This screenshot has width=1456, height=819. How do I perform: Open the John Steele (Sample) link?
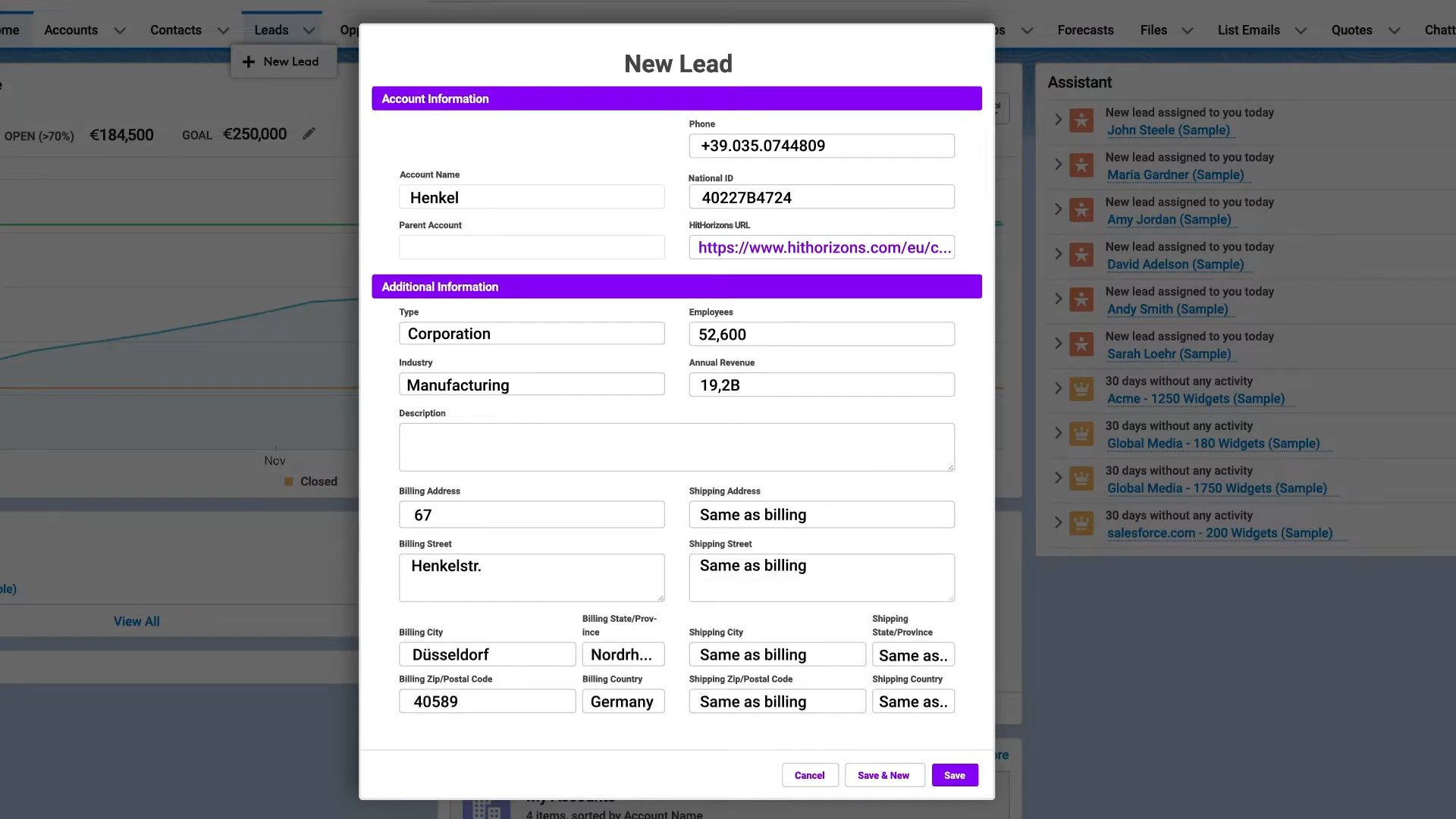[x=1168, y=130]
